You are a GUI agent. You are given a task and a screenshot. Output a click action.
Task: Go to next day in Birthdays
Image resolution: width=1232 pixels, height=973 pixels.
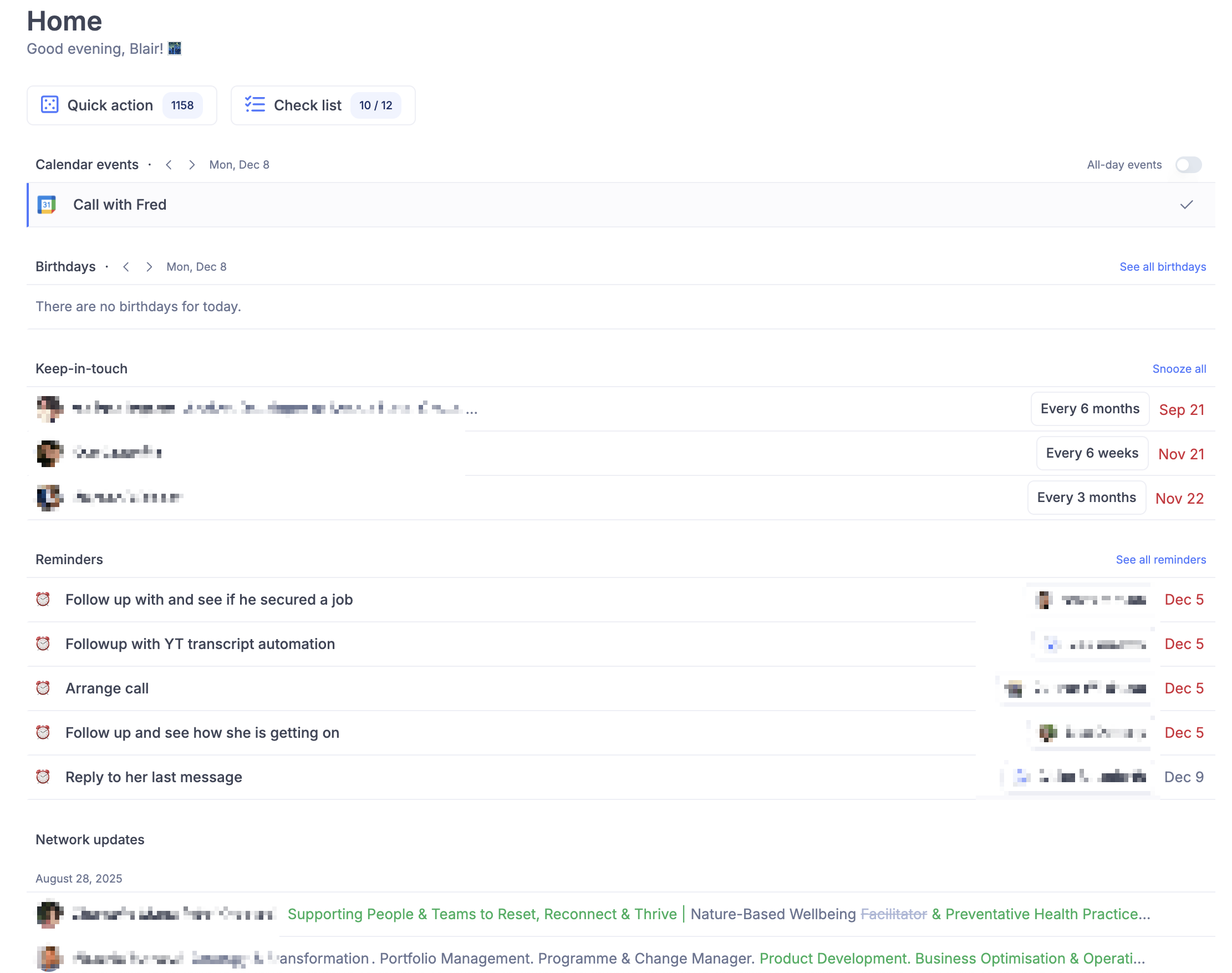point(149,267)
